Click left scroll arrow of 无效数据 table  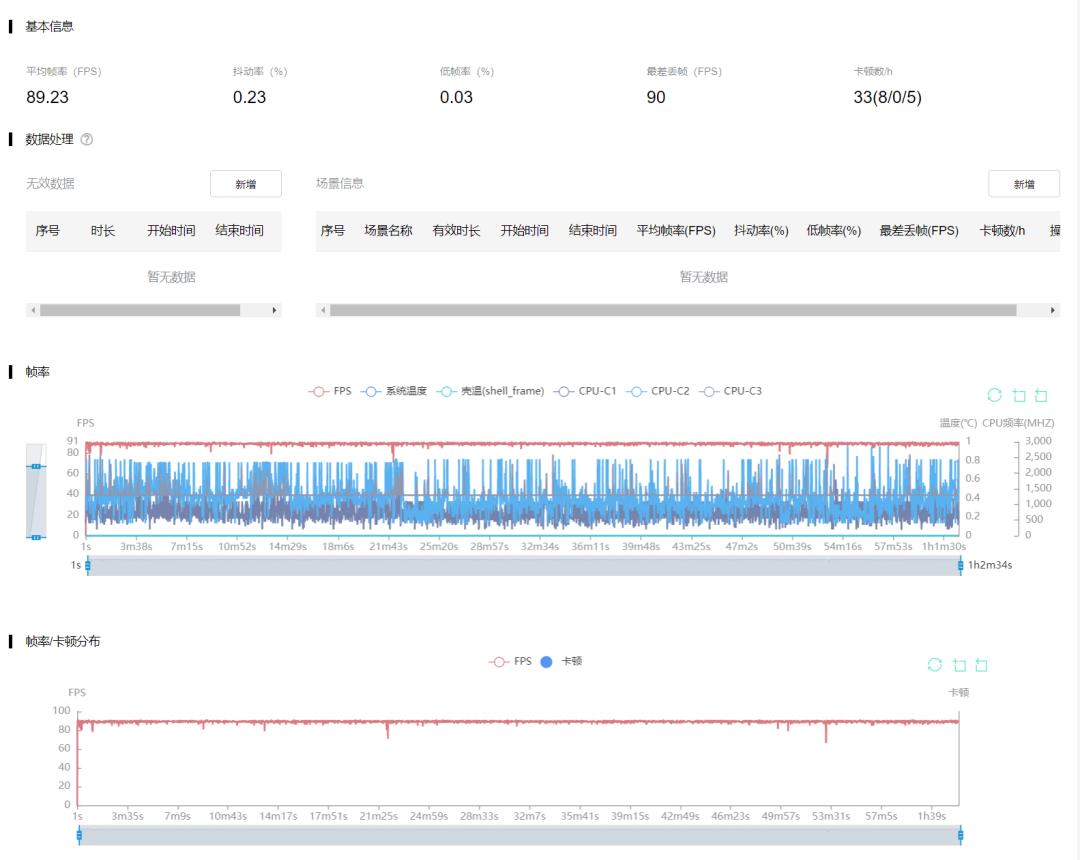click(x=33, y=311)
